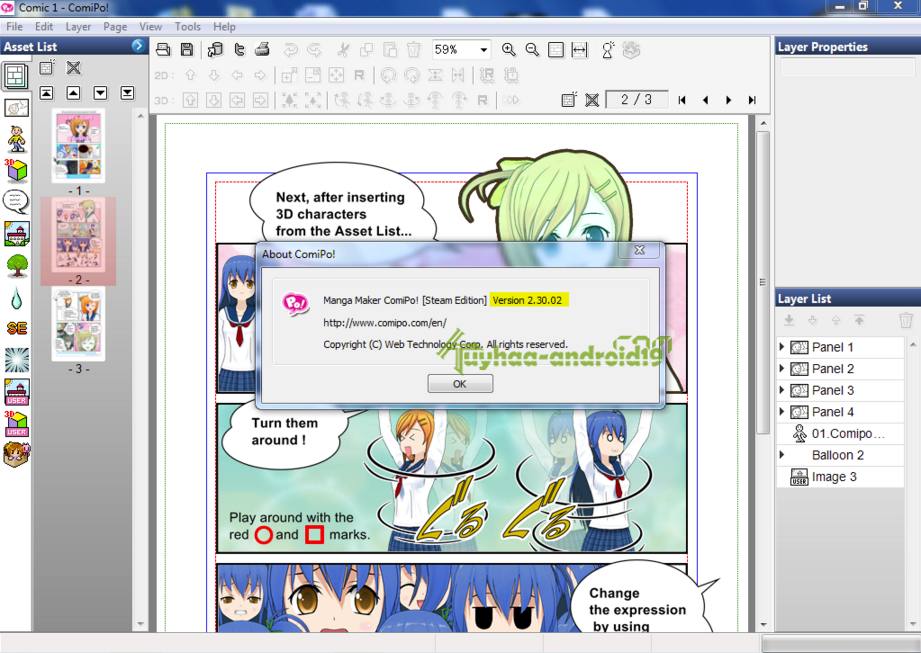
Task: Select the 01.Comipo character layer
Action: pyautogui.click(x=840, y=433)
